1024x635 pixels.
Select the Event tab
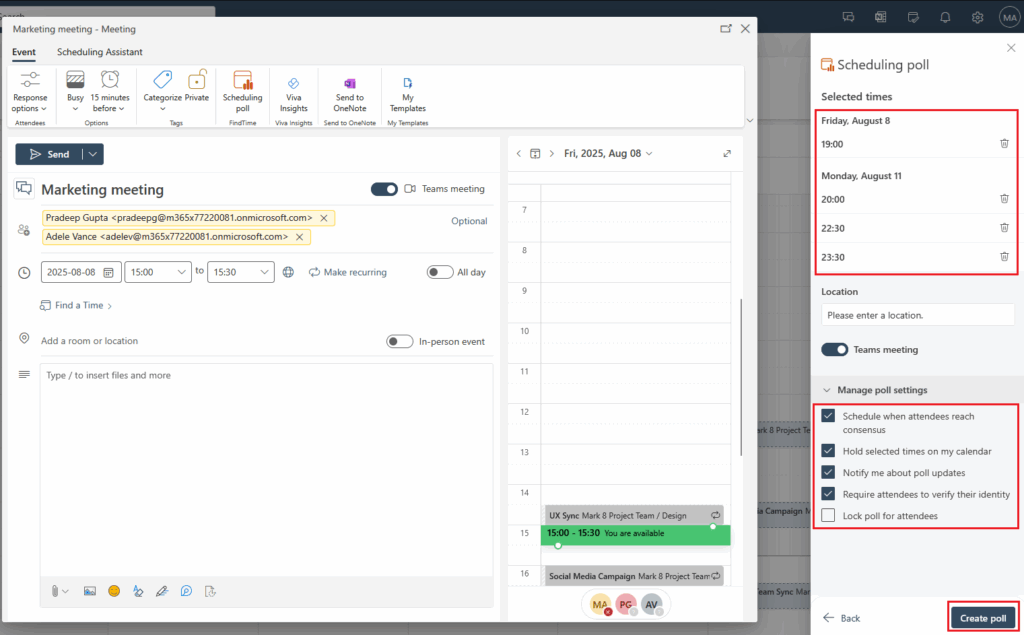[x=24, y=52]
